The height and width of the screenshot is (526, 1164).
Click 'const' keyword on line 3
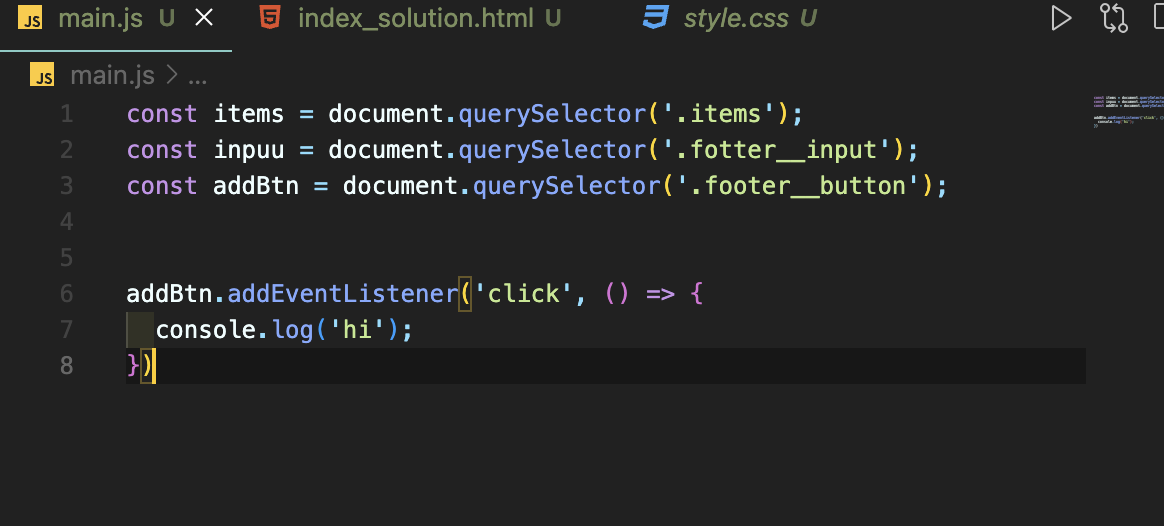162,185
